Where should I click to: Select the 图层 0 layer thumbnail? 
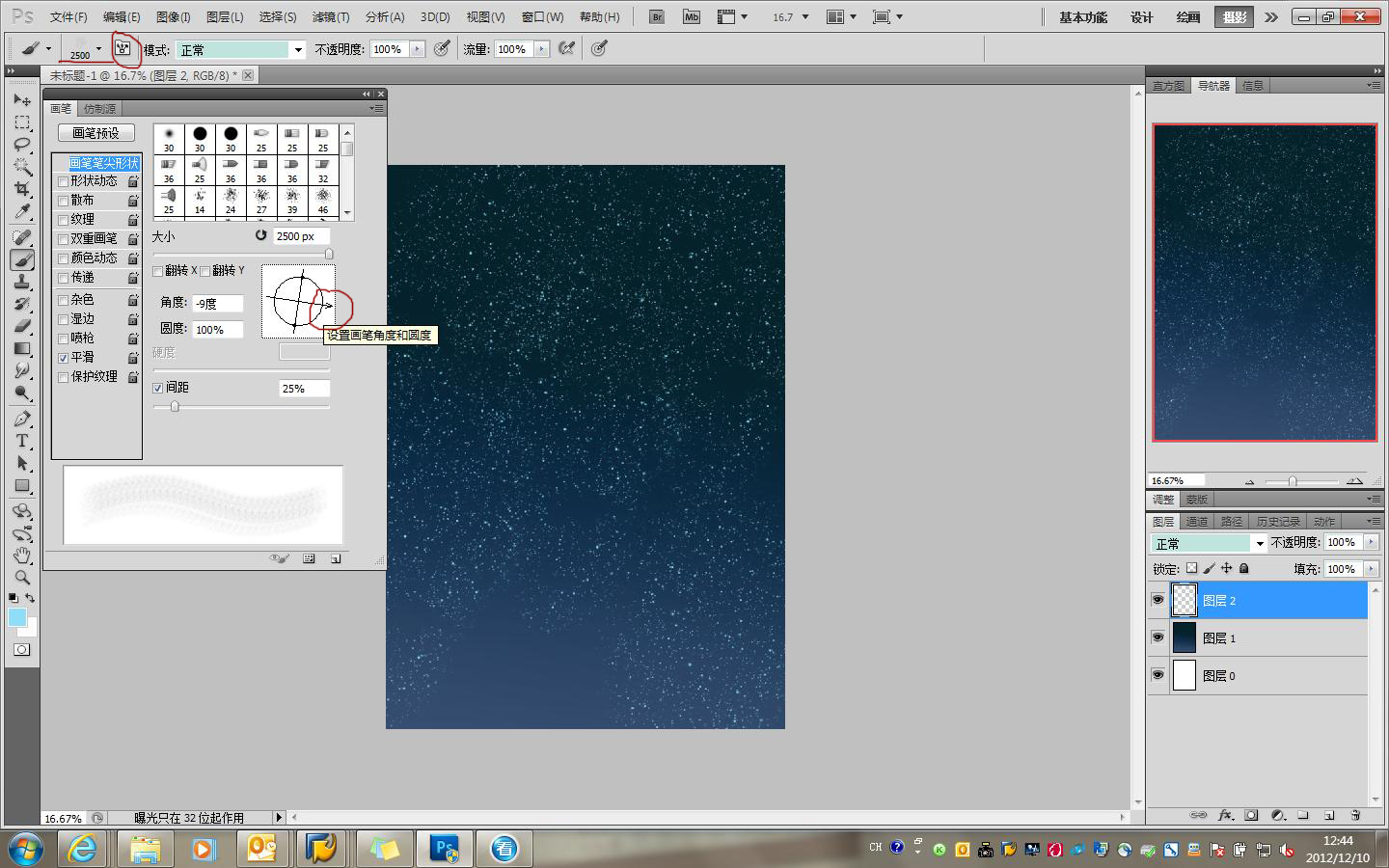tap(1184, 675)
